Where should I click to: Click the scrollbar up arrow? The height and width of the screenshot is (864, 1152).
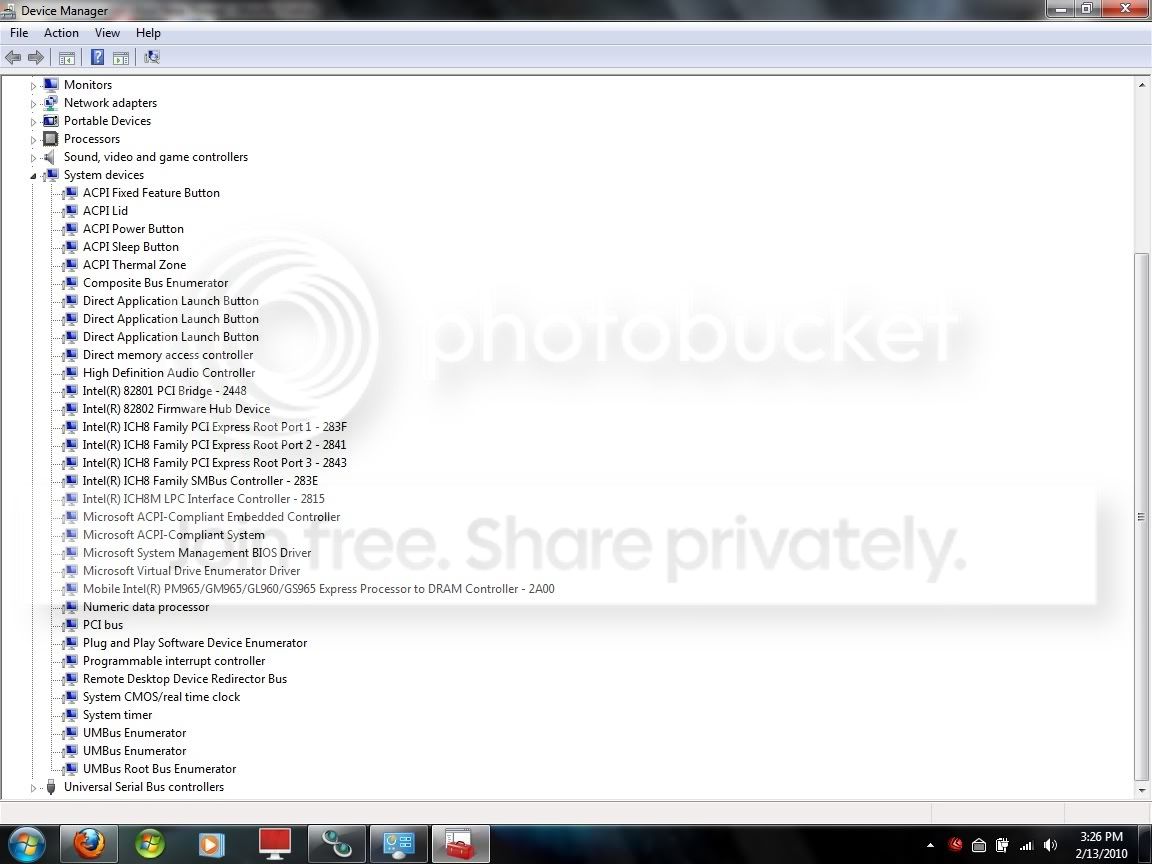pyautogui.click(x=1141, y=83)
